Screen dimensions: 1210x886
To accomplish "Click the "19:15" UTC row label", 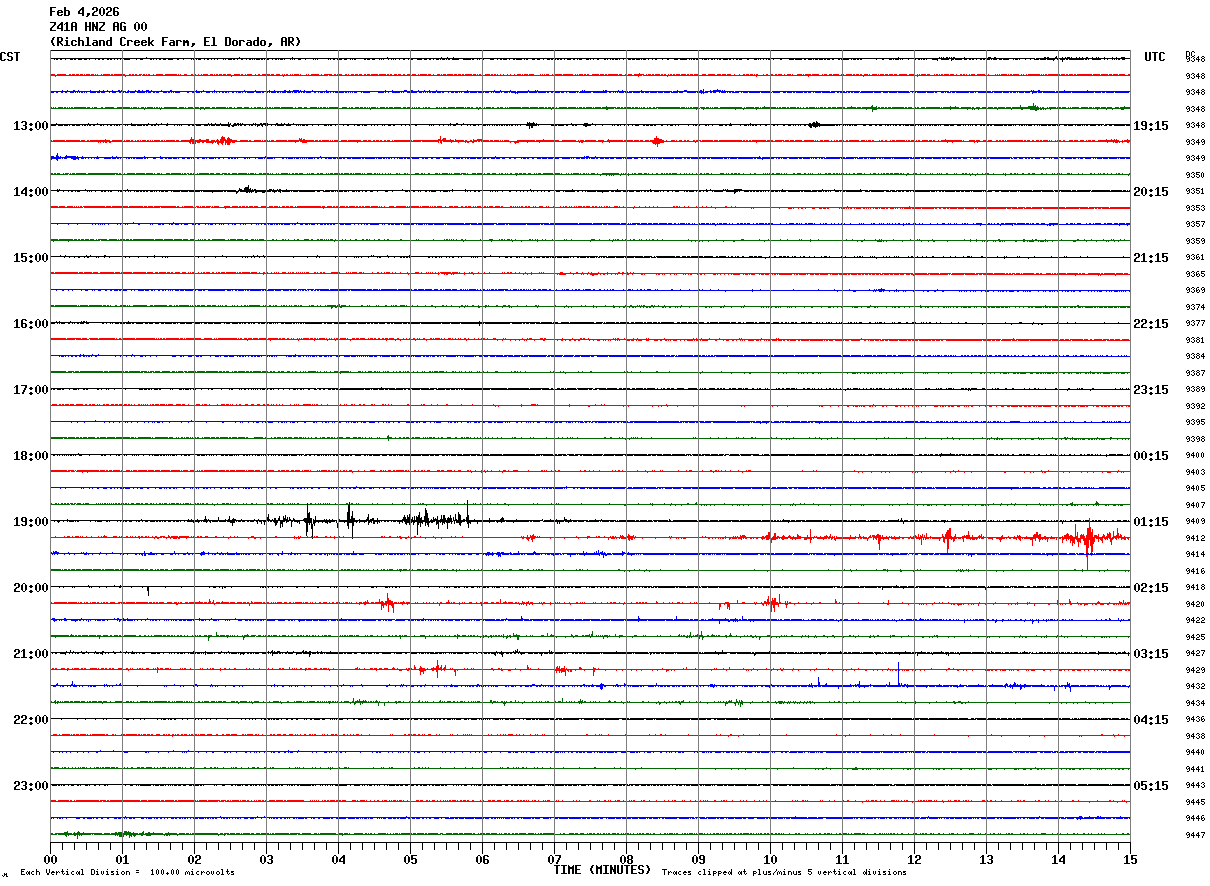I will 1151,126.
